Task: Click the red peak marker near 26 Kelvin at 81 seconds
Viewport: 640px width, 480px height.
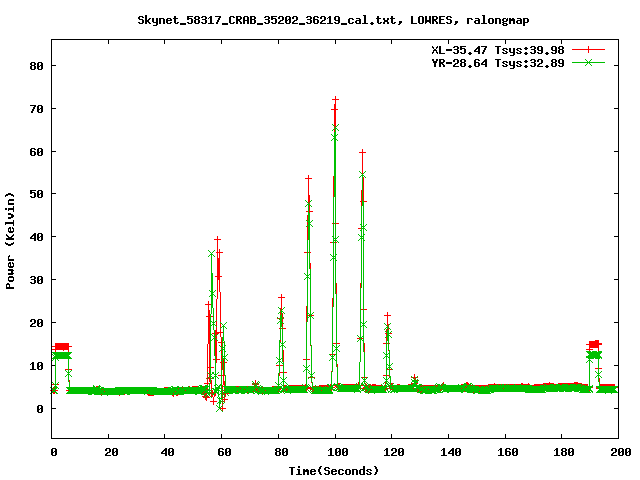Action: [x=282, y=297]
